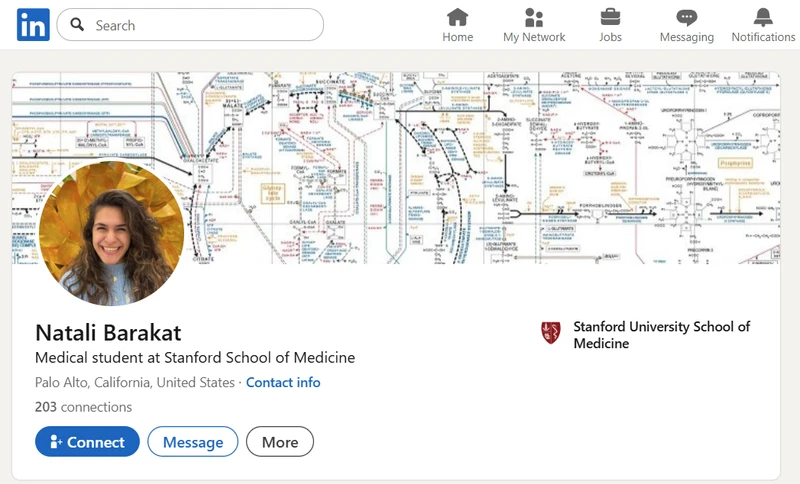Click the search magnifier icon
Viewport: 800px width, 484px height.
point(77,25)
